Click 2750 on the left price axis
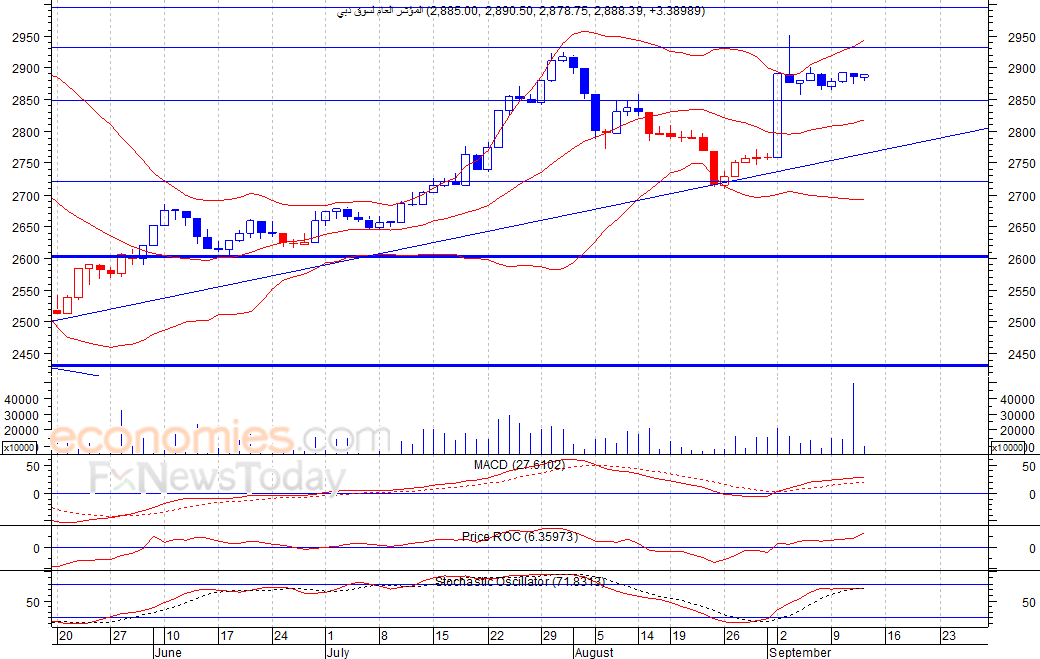This screenshot has height=659, width=1040. click(x=26, y=164)
